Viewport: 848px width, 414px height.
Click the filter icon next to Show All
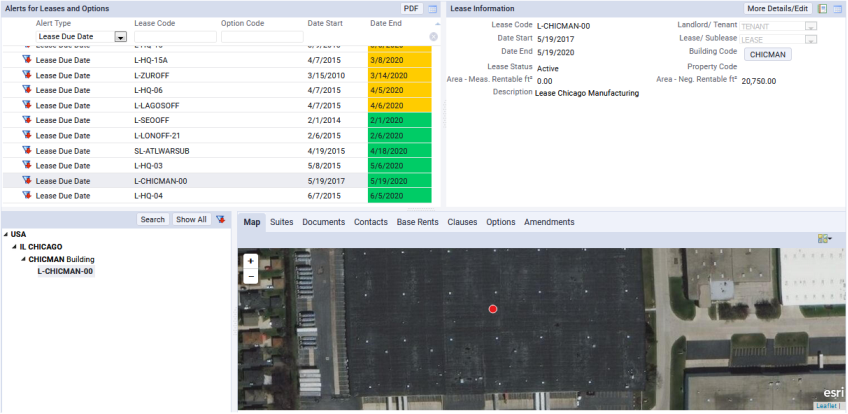coord(220,219)
